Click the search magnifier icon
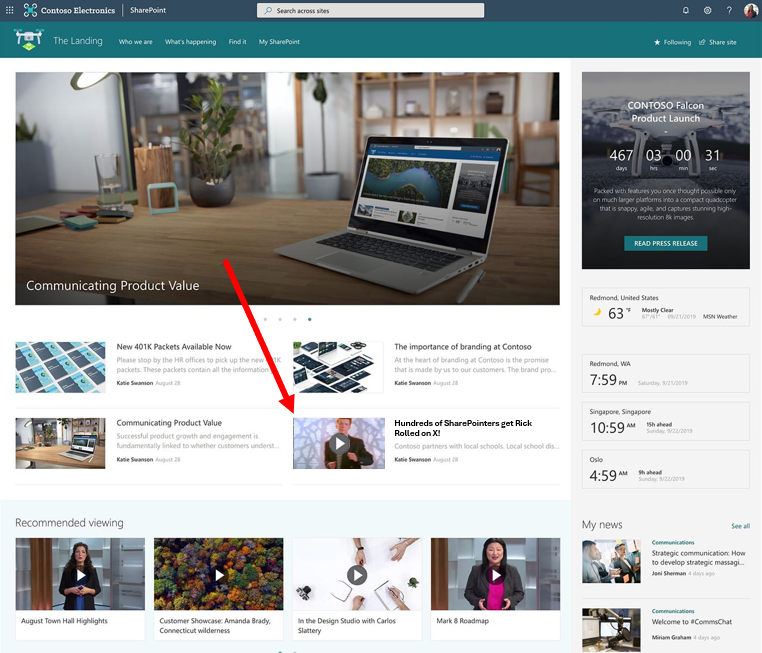The height and width of the screenshot is (653, 762). coord(268,10)
